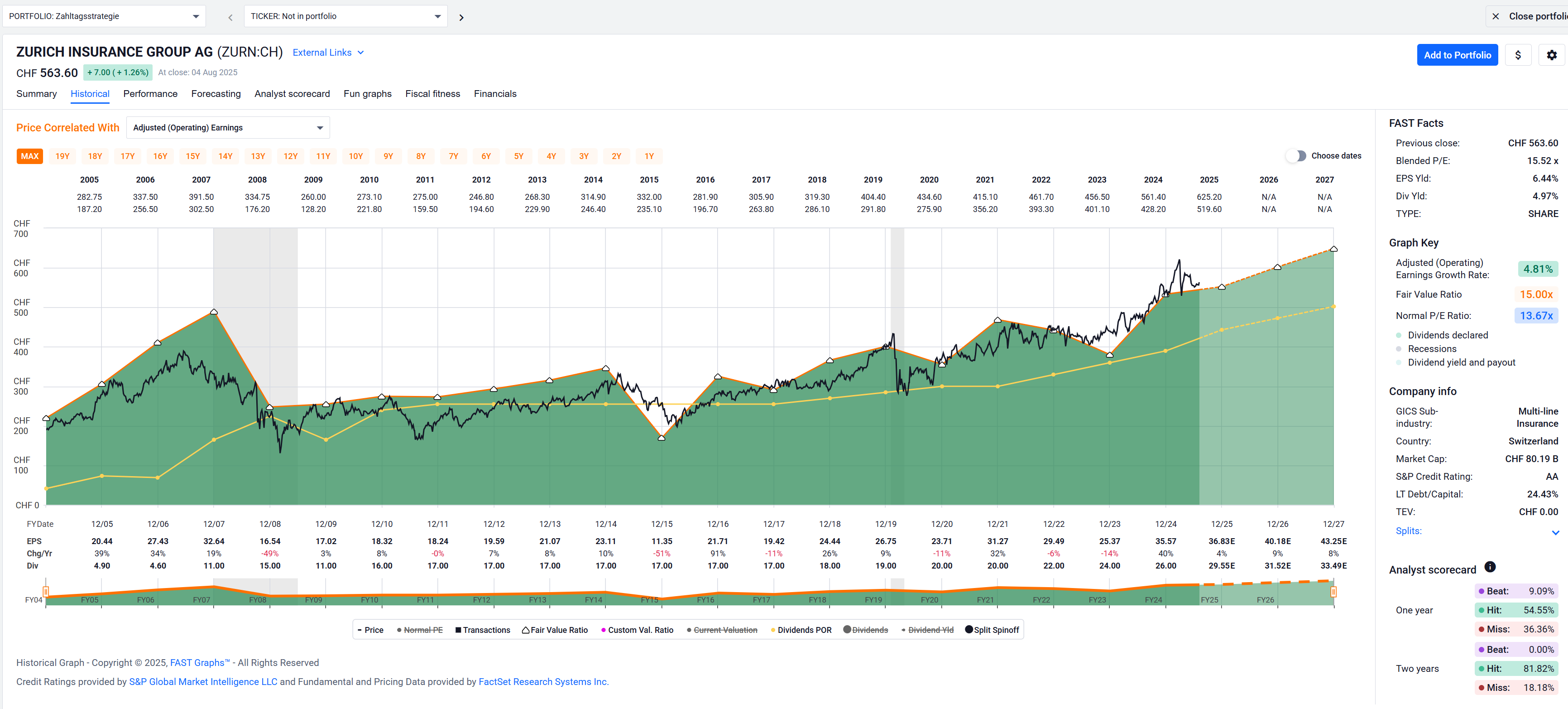Select the 3Y time range
Viewport: 1568px width, 709px height.
coord(584,157)
